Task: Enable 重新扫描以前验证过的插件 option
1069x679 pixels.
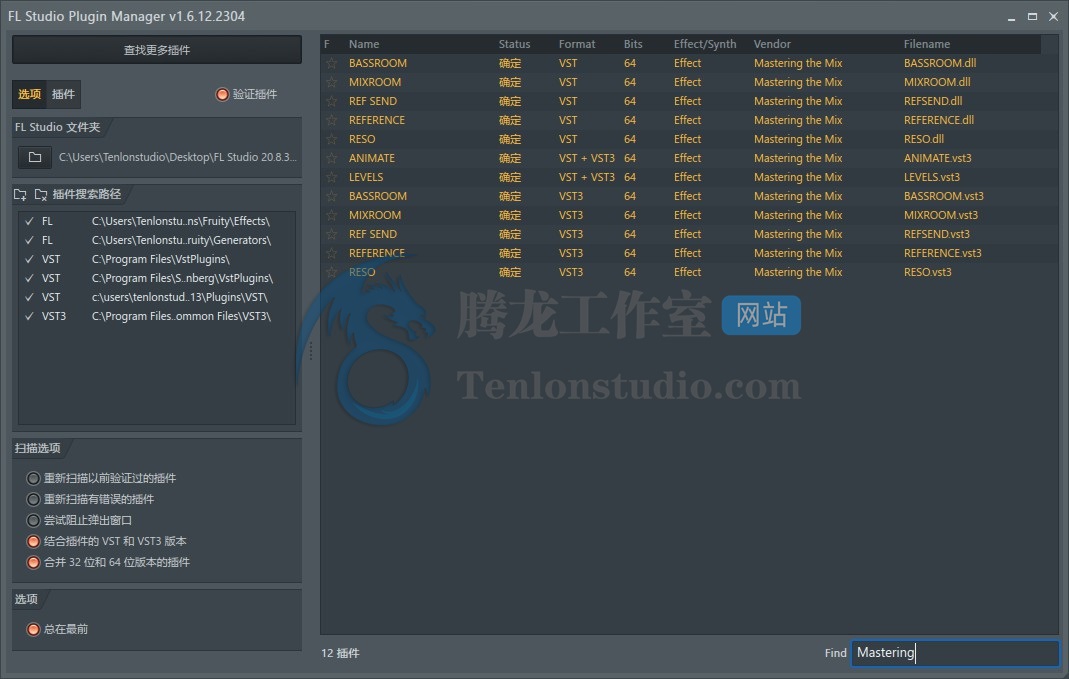Action: point(33,478)
